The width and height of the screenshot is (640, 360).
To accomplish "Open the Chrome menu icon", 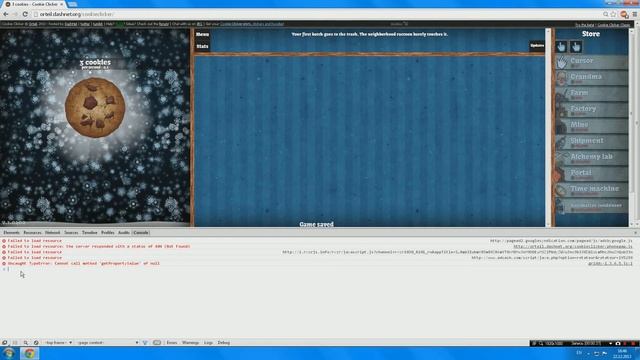I will click(635, 14).
